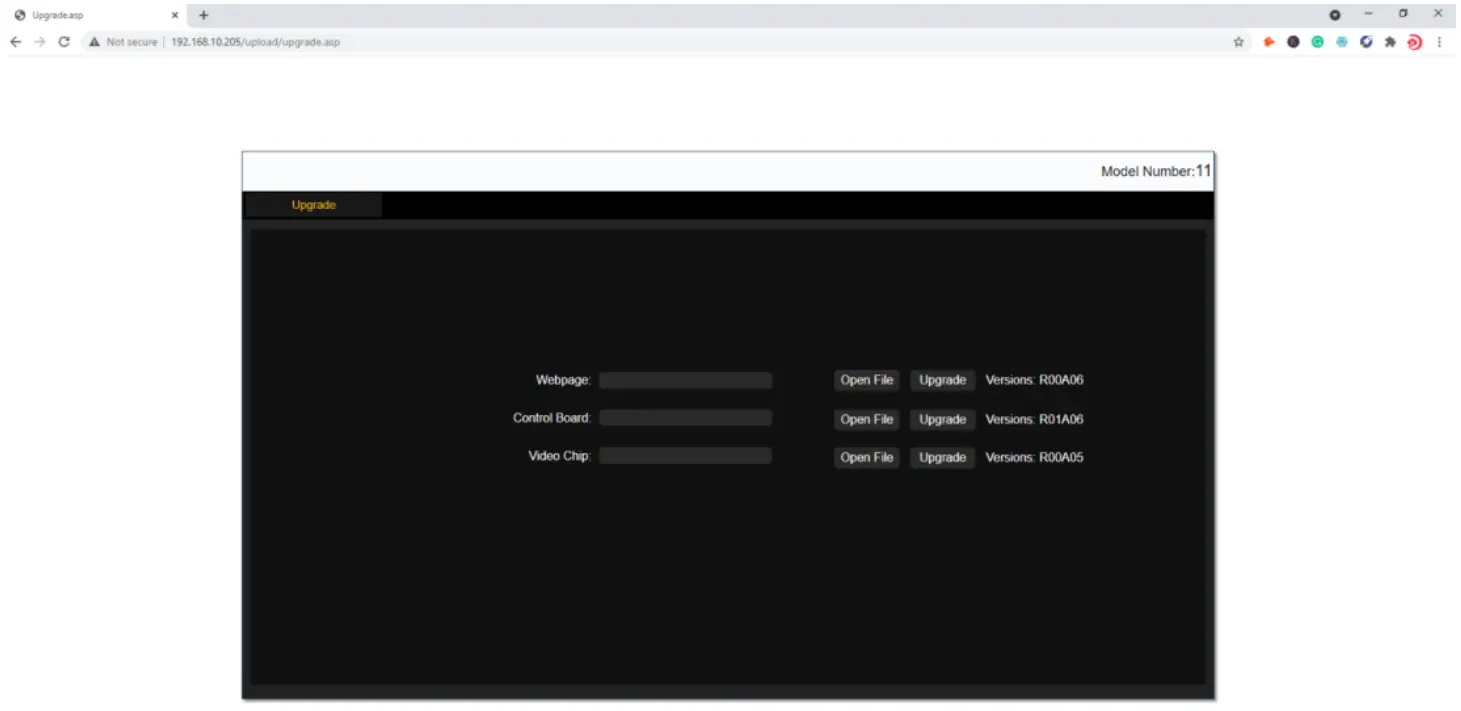Click the address bar URL
The image size is (1461, 711).
255,42
